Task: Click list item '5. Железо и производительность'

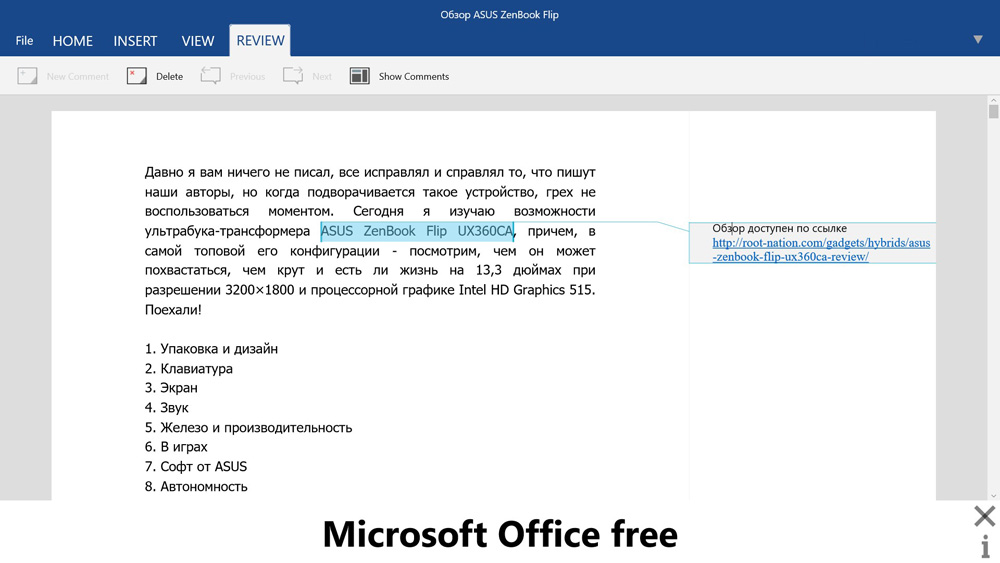Action: click(x=249, y=427)
